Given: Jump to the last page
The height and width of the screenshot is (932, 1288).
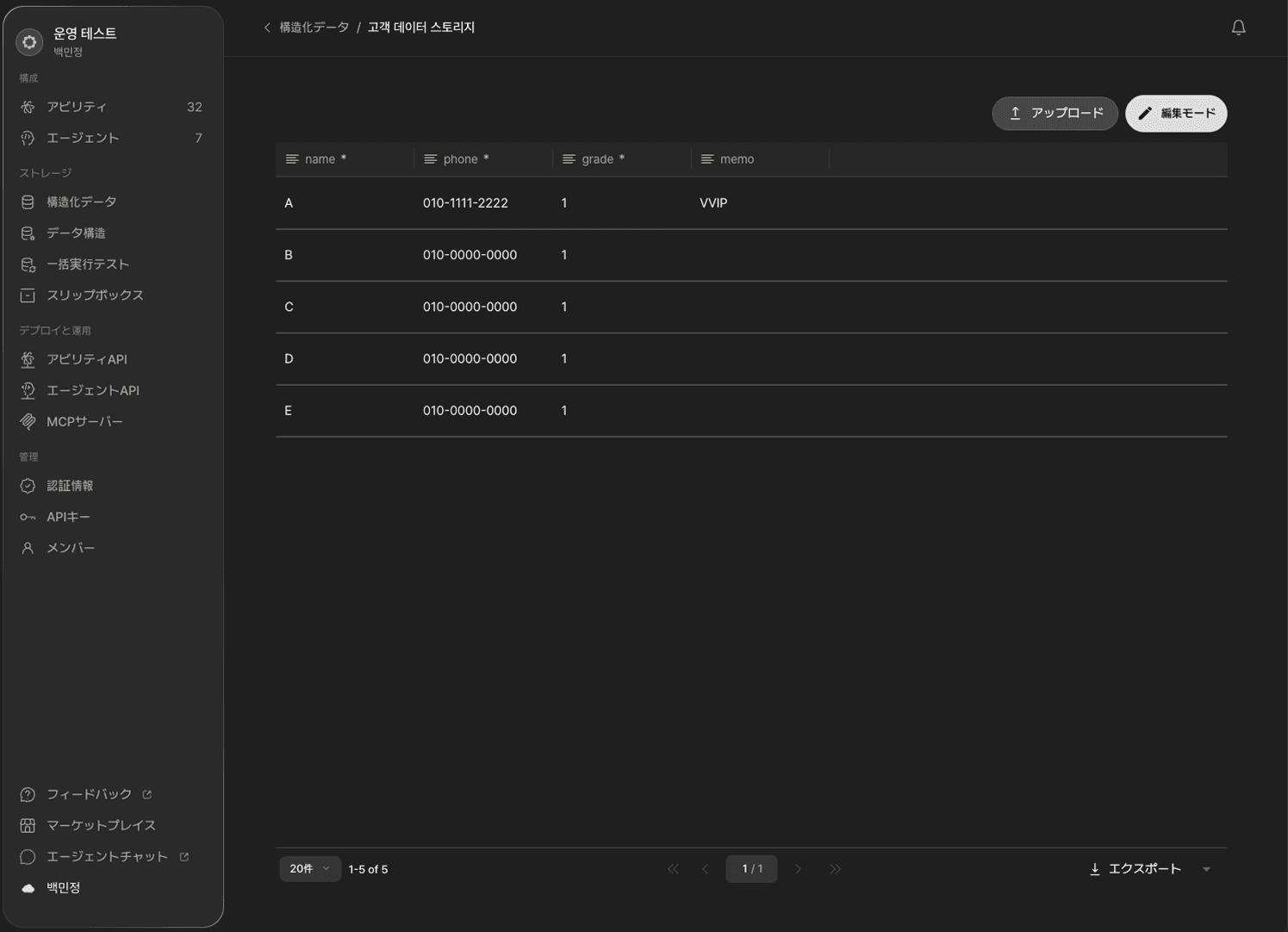Looking at the screenshot, I should pos(835,869).
